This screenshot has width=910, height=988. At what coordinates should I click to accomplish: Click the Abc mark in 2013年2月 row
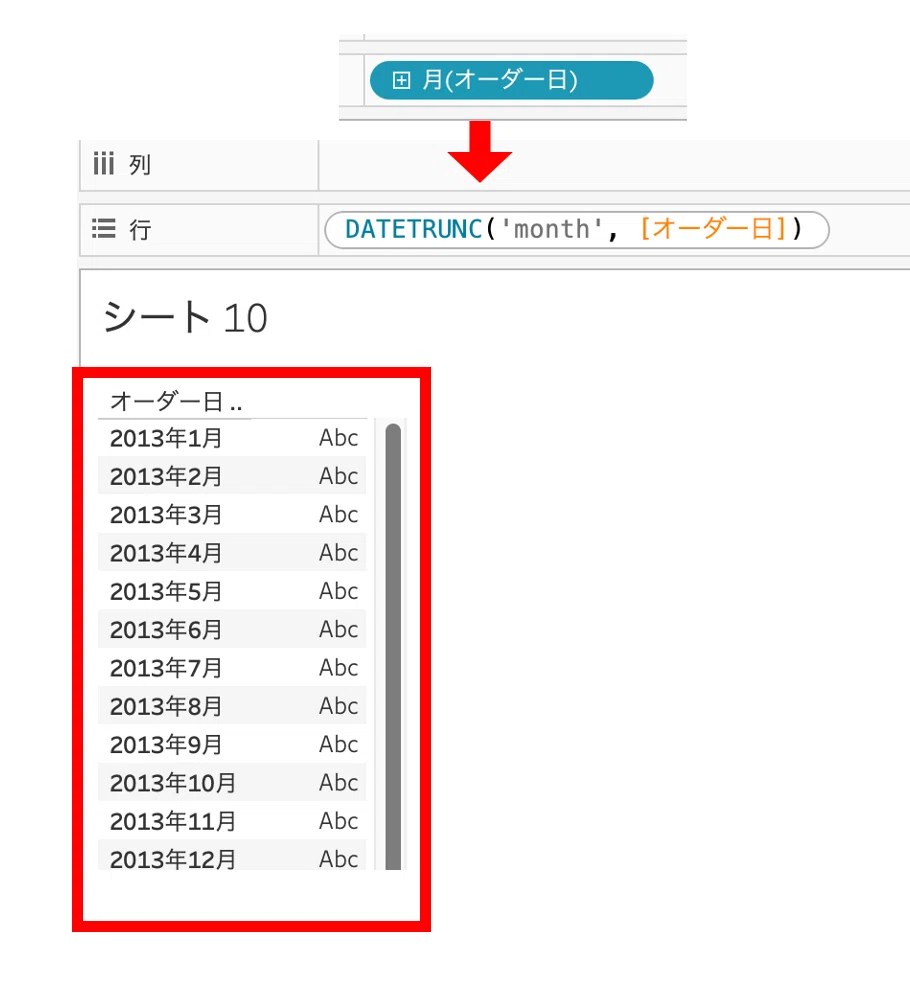pyautogui.click(x=338, y=476)
